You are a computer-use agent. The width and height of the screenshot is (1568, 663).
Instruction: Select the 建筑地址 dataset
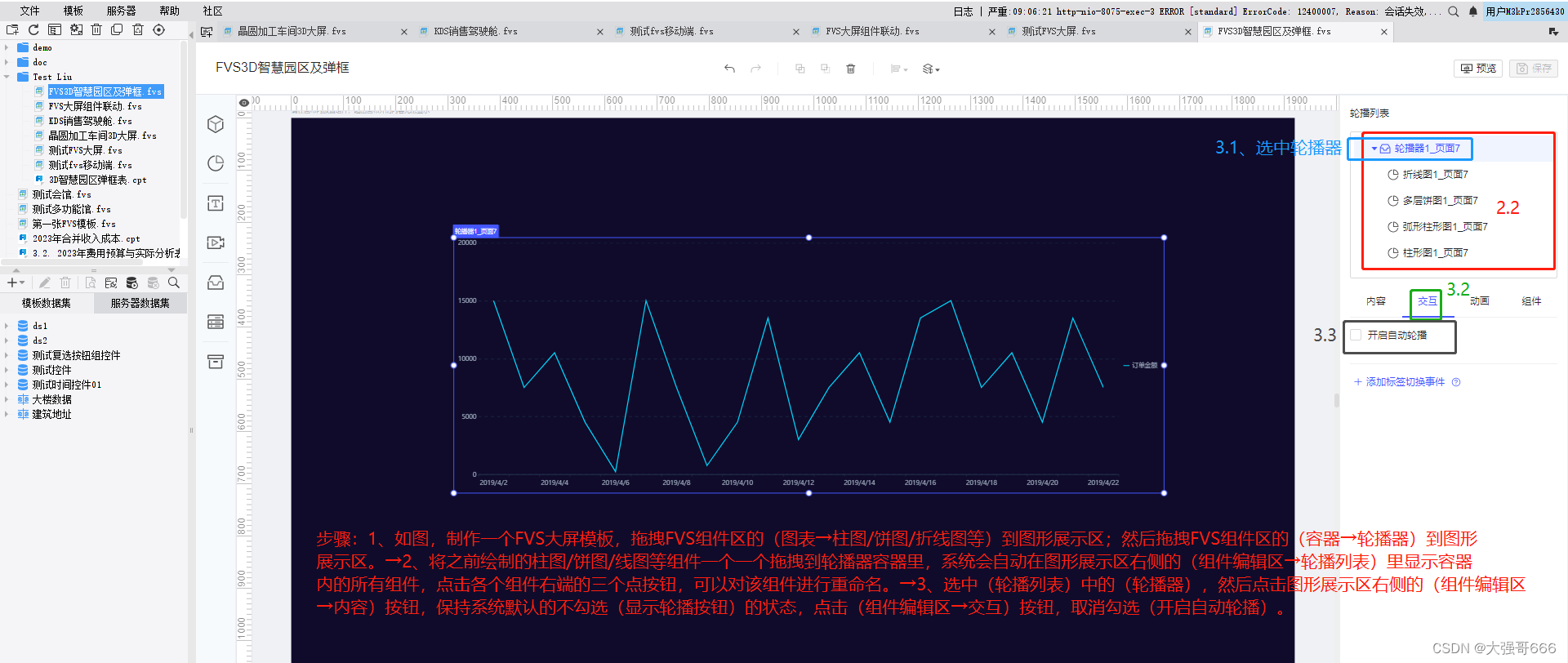tap(51, 414)
